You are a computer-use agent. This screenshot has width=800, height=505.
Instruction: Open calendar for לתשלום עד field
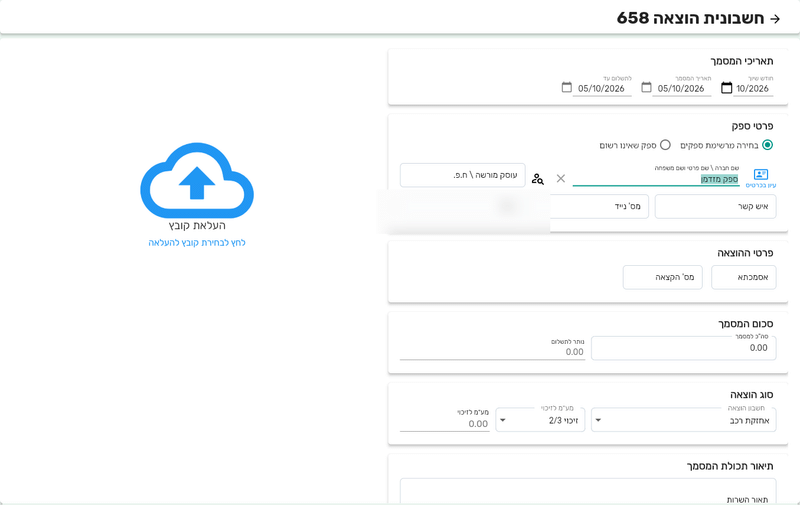[x=566, y=87]
